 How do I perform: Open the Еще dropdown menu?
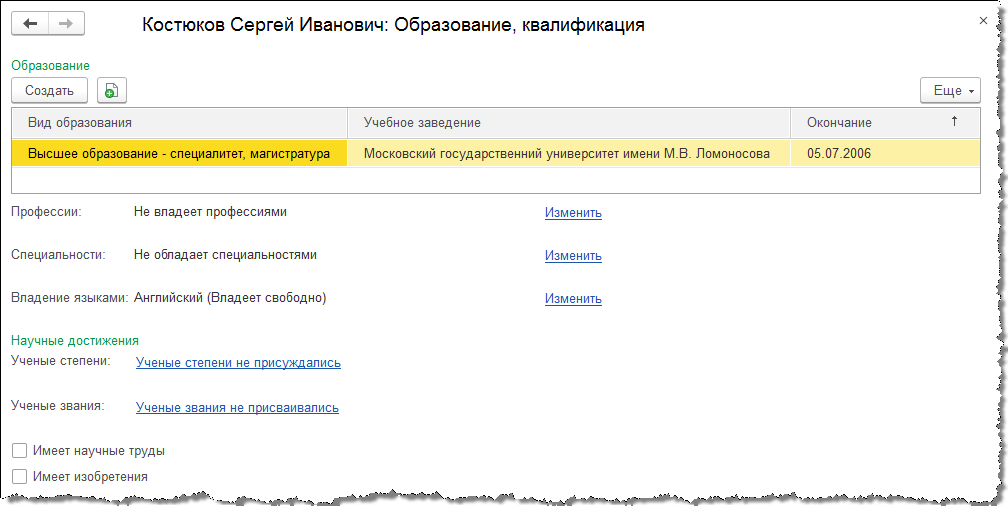(x=949, y=90)
